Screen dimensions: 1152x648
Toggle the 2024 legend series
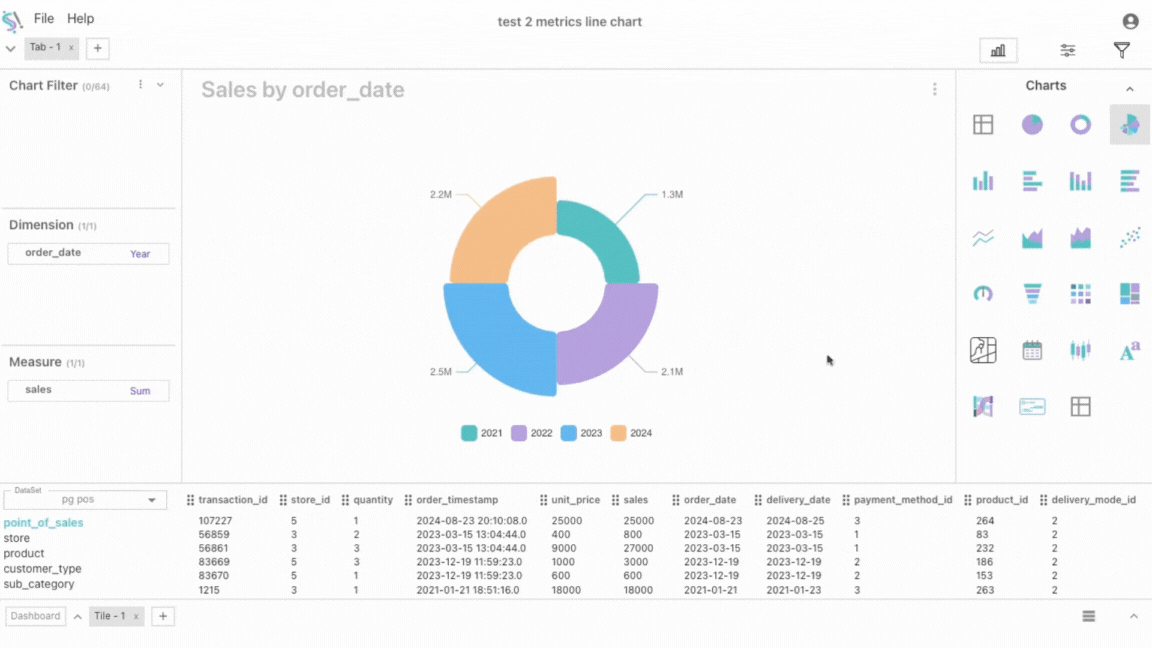(631, 433)
